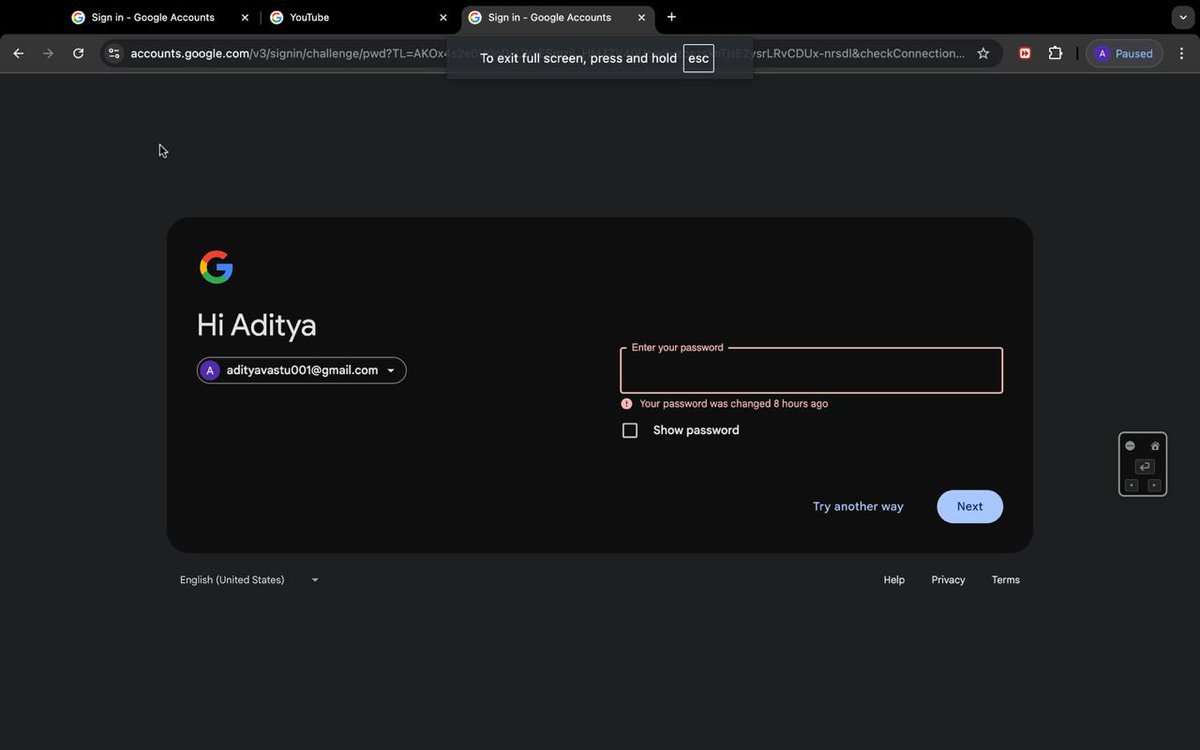This screenshot has height=750, width=1200.
Task: View site information icon in address bar
Action: click(x=114, y=53)
